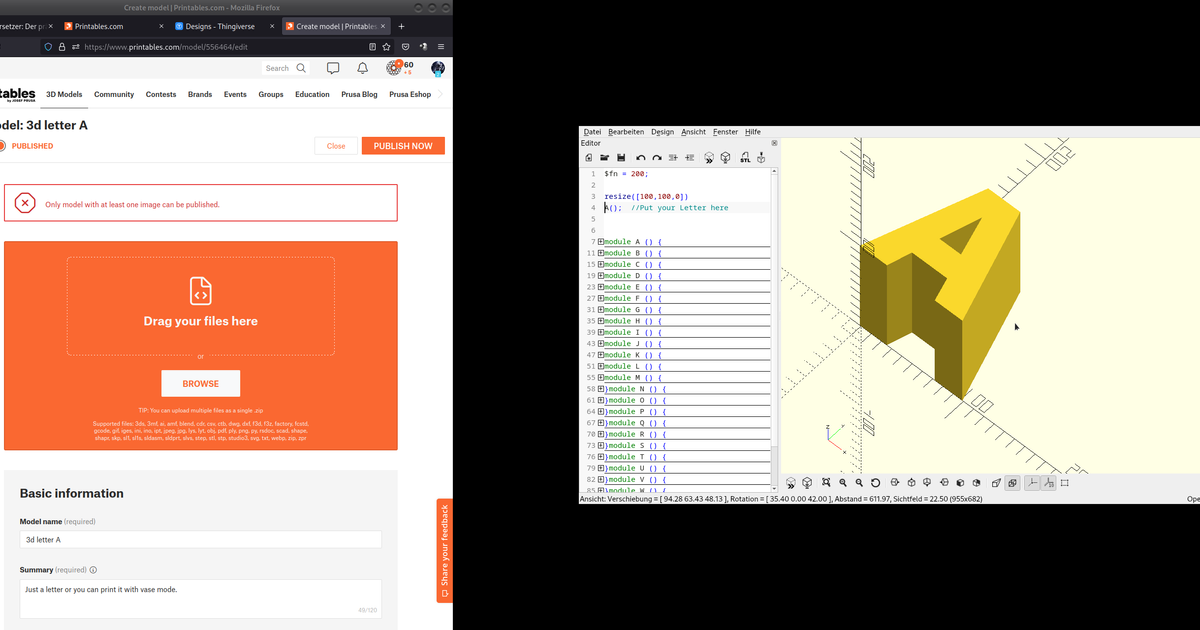Toggle the show axes button in the viewport toolbar
This screenshot has height=630, width=1200.
1031,483
